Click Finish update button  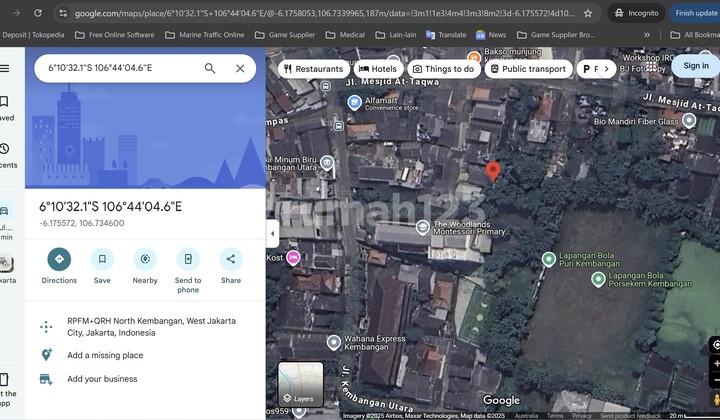[x=695, y=13]
